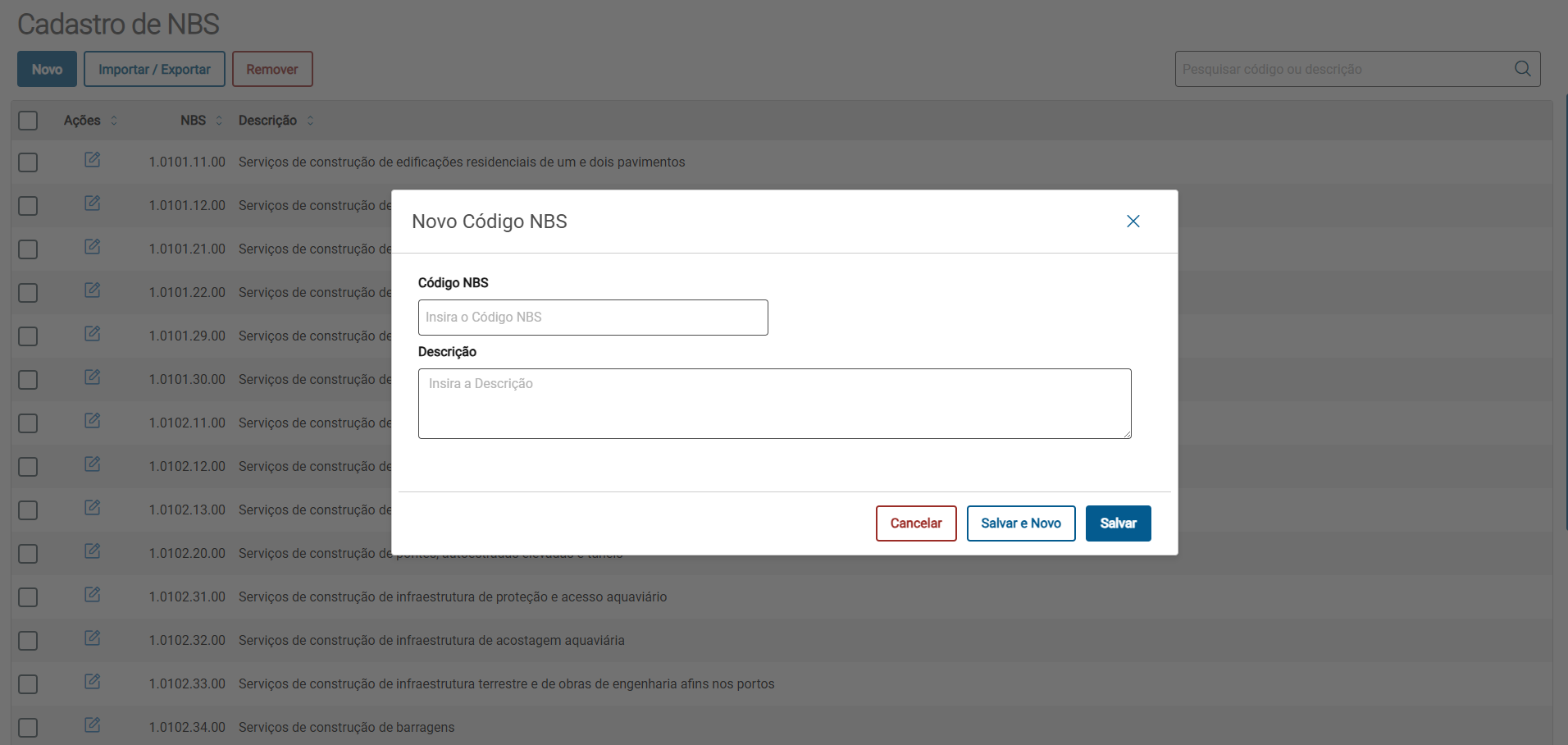The width and height of the screenshot is (1568, 745).
Task: Click the search magnifier icon
Action: (1522, 69)
